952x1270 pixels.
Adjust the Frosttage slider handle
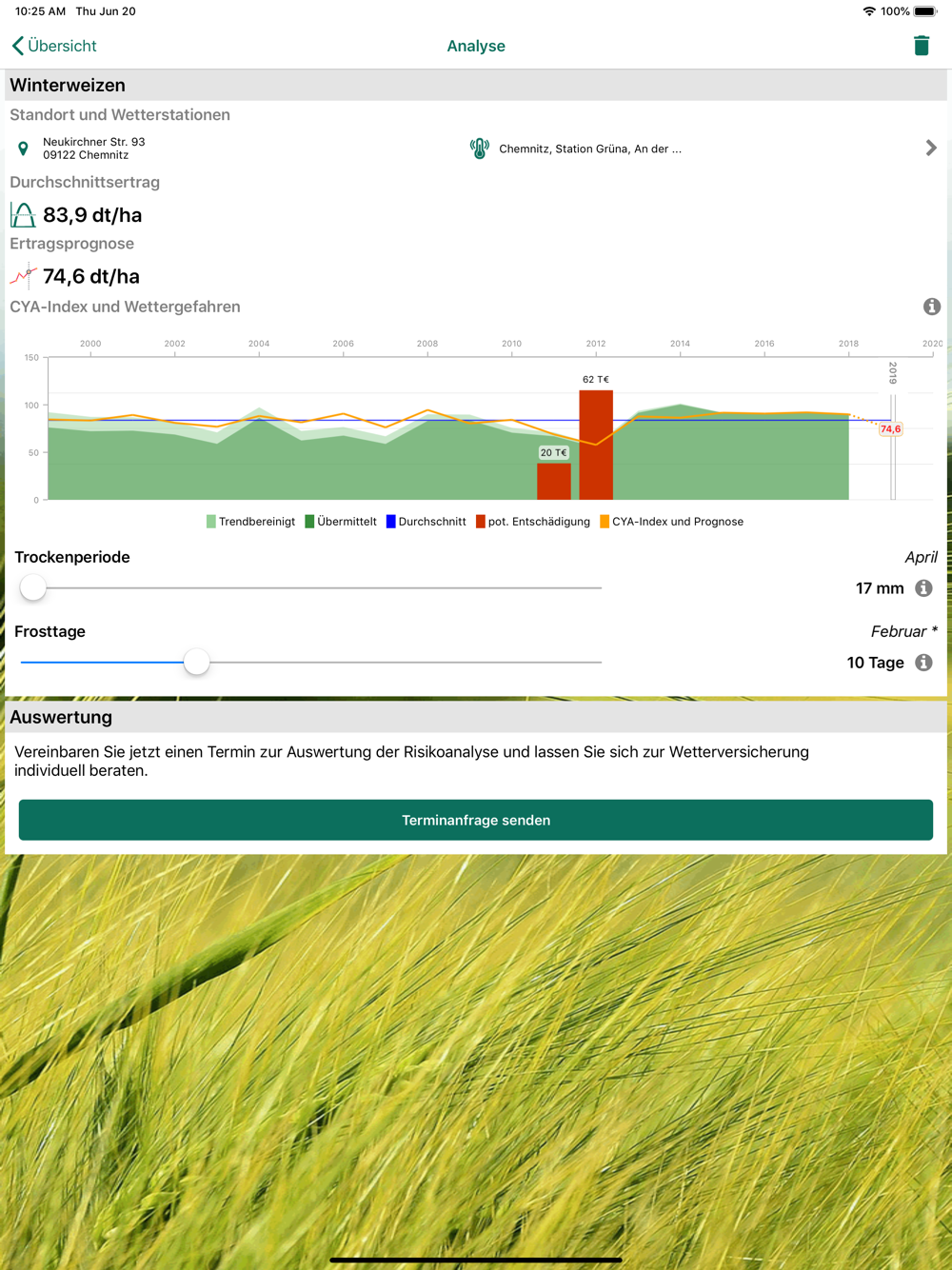point(196,662)
